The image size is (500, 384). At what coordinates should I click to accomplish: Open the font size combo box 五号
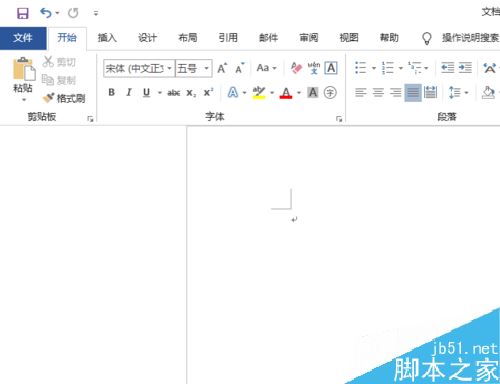194,68
